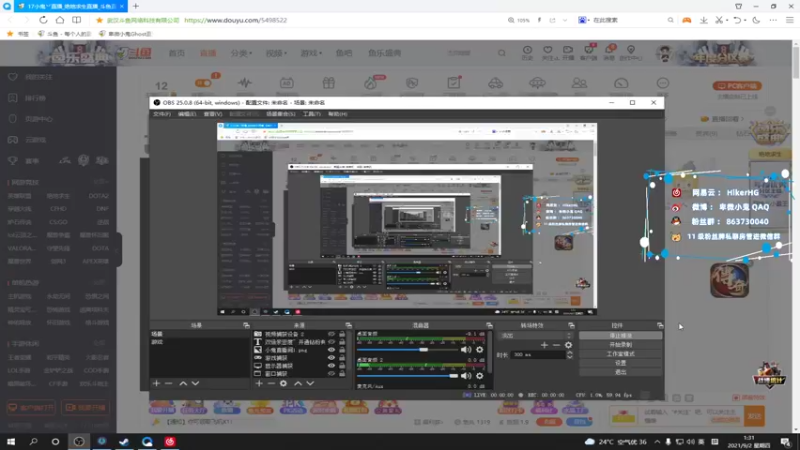Screen dimensions: 800x450
Task: Adjust transition duration stepper arrows
Action: pyautogui.click(x=569, y=355)
